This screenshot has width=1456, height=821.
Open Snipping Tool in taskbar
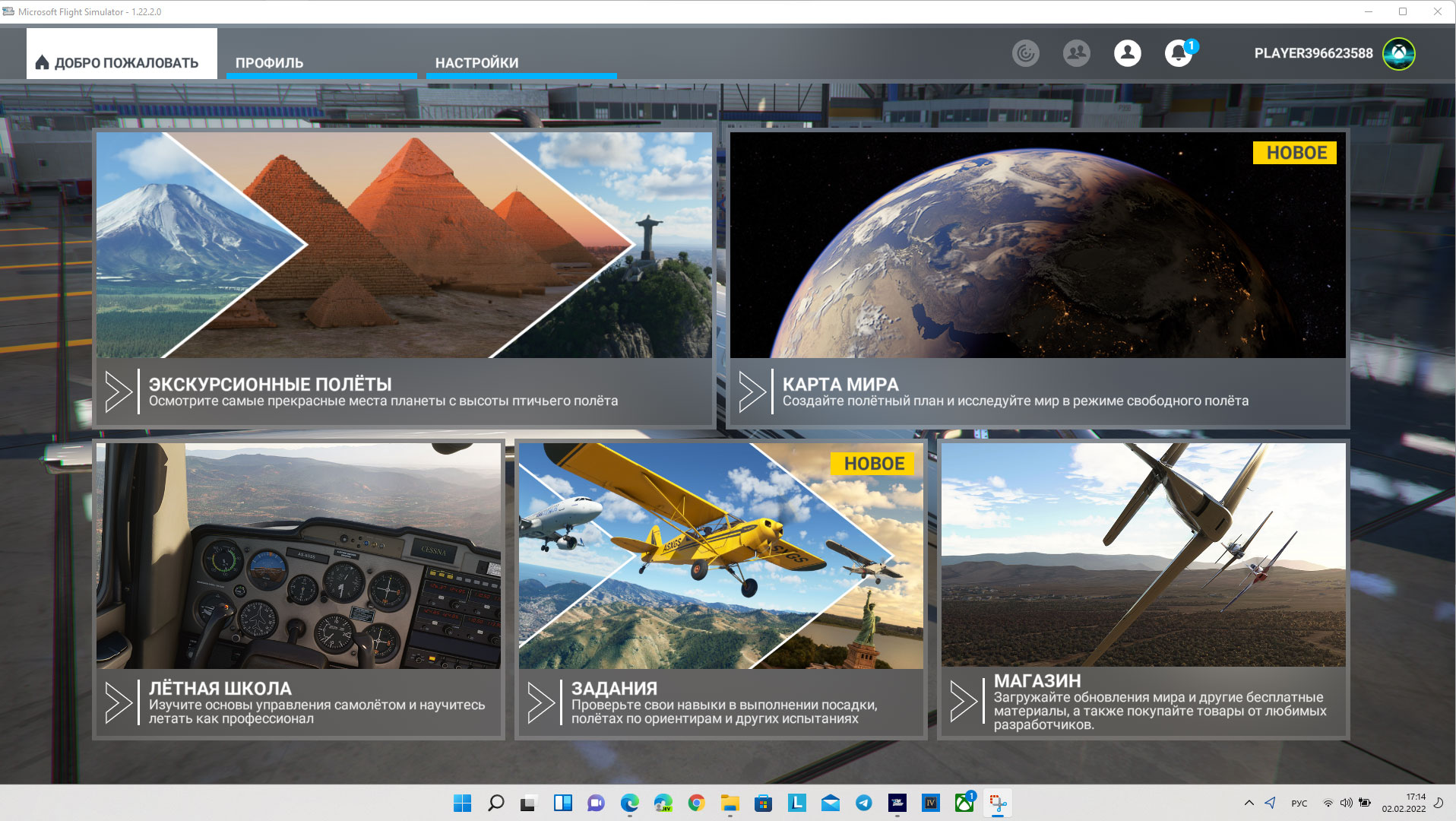[997, 803]
